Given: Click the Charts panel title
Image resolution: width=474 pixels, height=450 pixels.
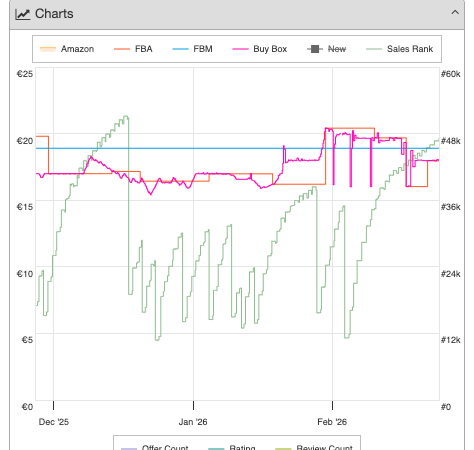Looking at the screenshot, I should 54,14.
